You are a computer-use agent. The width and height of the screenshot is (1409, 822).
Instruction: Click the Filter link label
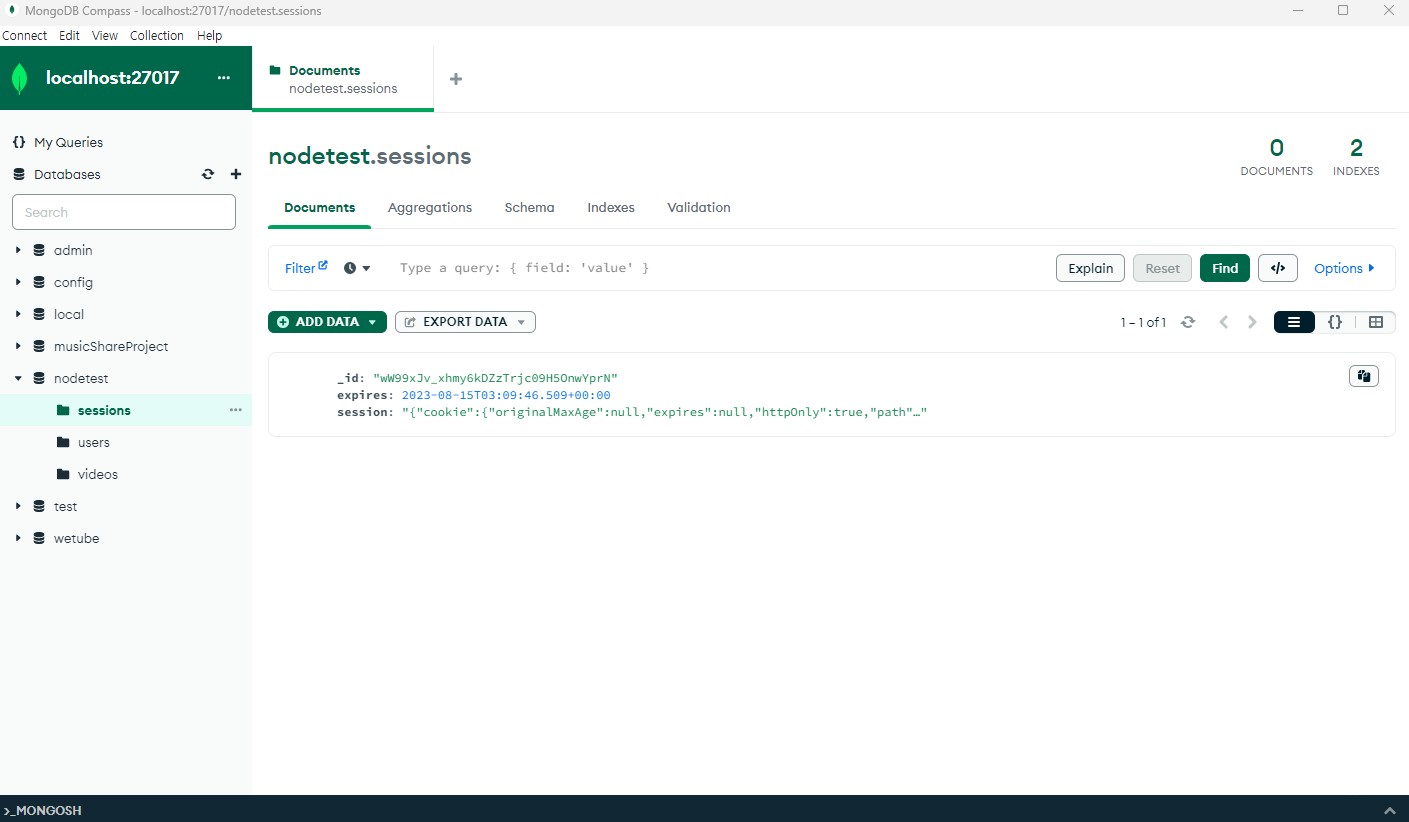pos(300,268)
